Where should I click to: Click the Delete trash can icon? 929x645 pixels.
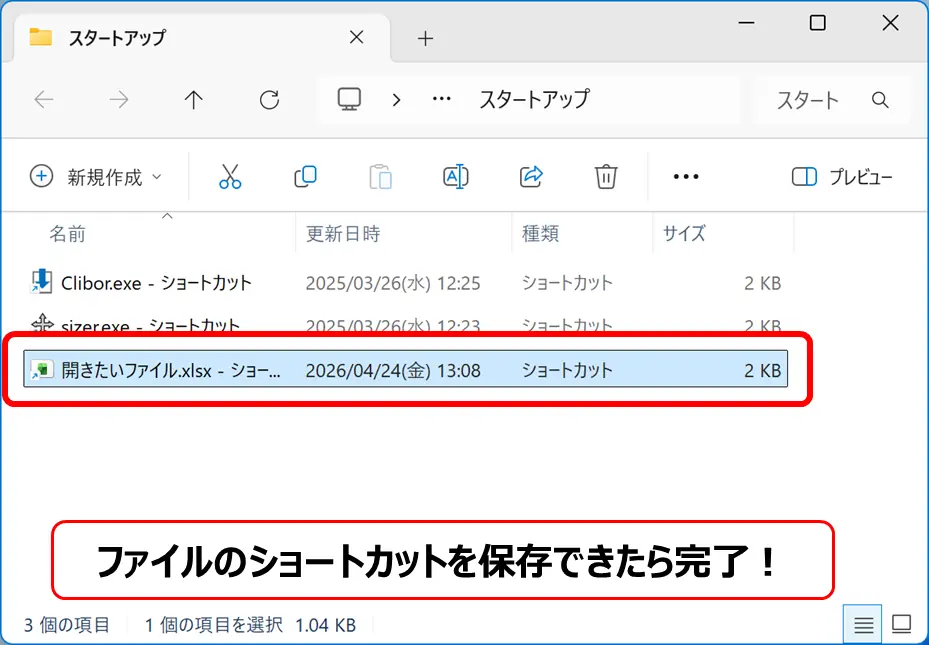(x=605, y=177)
